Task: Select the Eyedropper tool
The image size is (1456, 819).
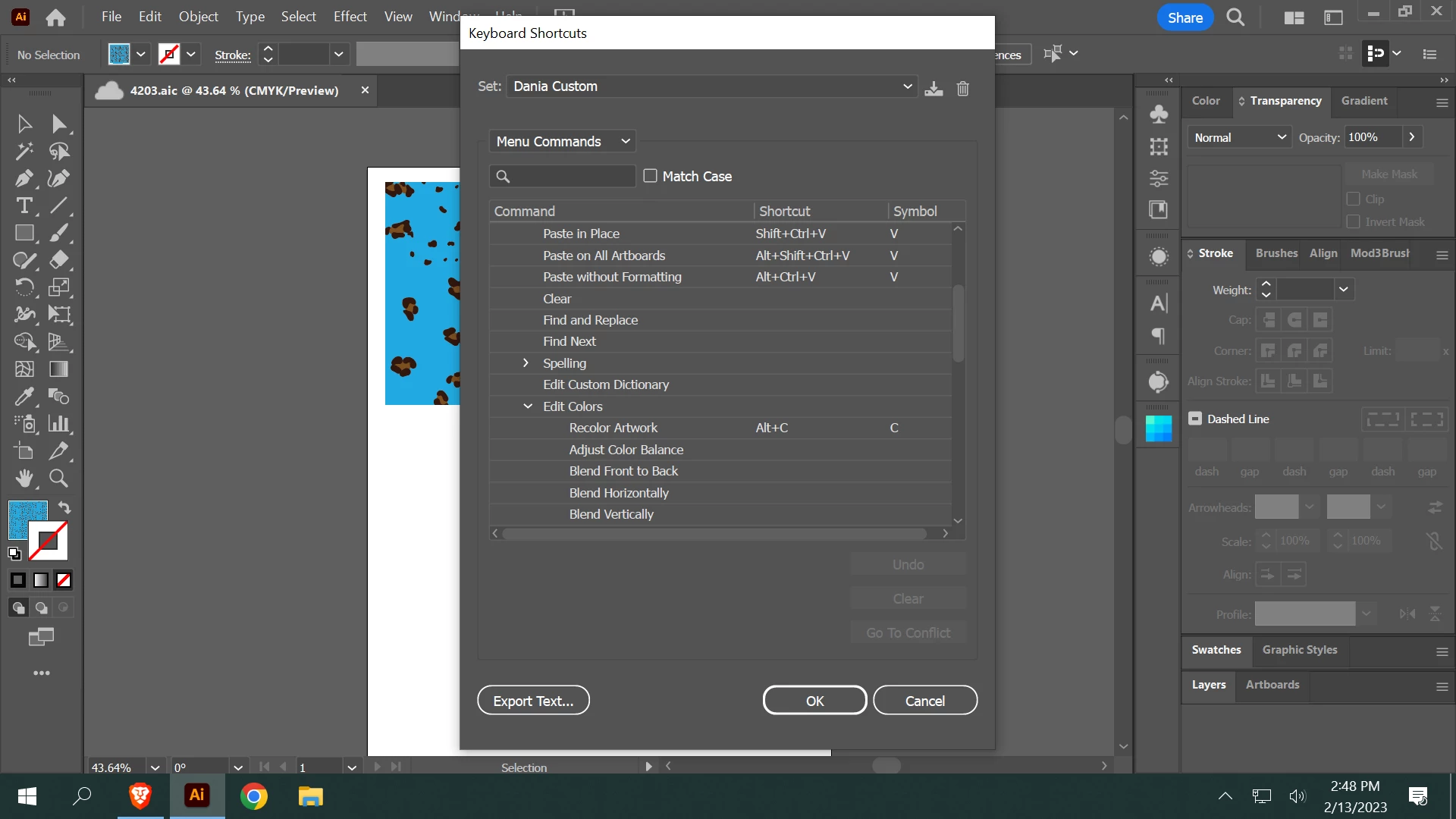Action: (24, 397)
